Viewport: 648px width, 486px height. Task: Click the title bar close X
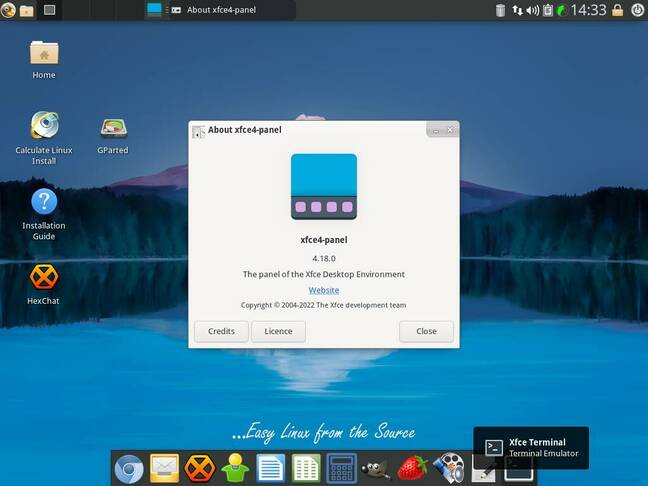pyautogui.click(x=450, y=130)
